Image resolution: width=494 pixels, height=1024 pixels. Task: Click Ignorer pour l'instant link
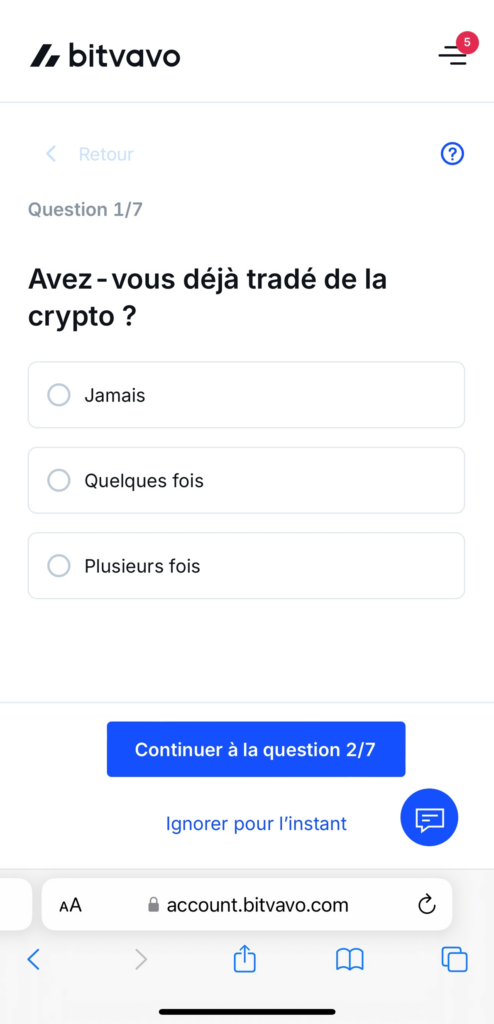pyautogui.click(x=256, y=824)
